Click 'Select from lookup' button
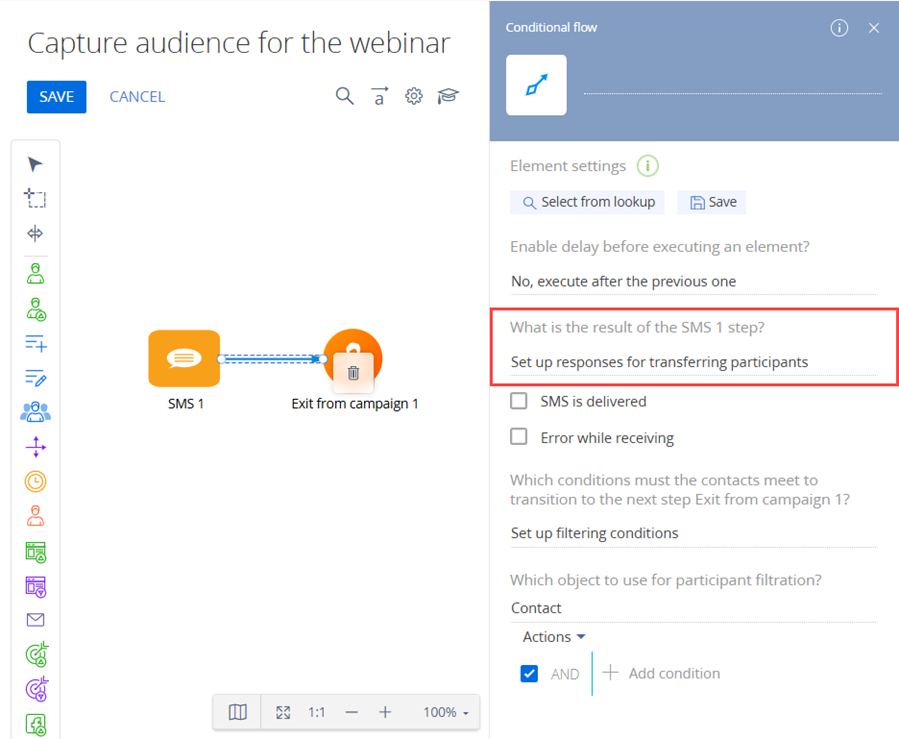Viewport: 899px width, 739px height. (x=588, y=202)
